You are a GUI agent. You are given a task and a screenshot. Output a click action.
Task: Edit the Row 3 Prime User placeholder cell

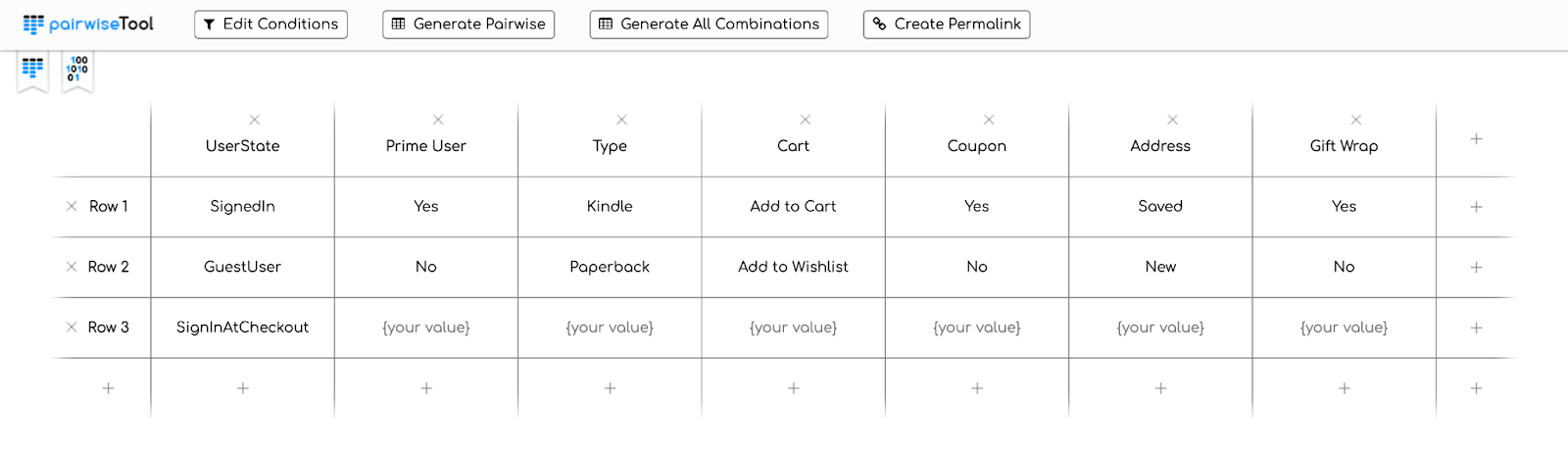[x=426, y=328]
